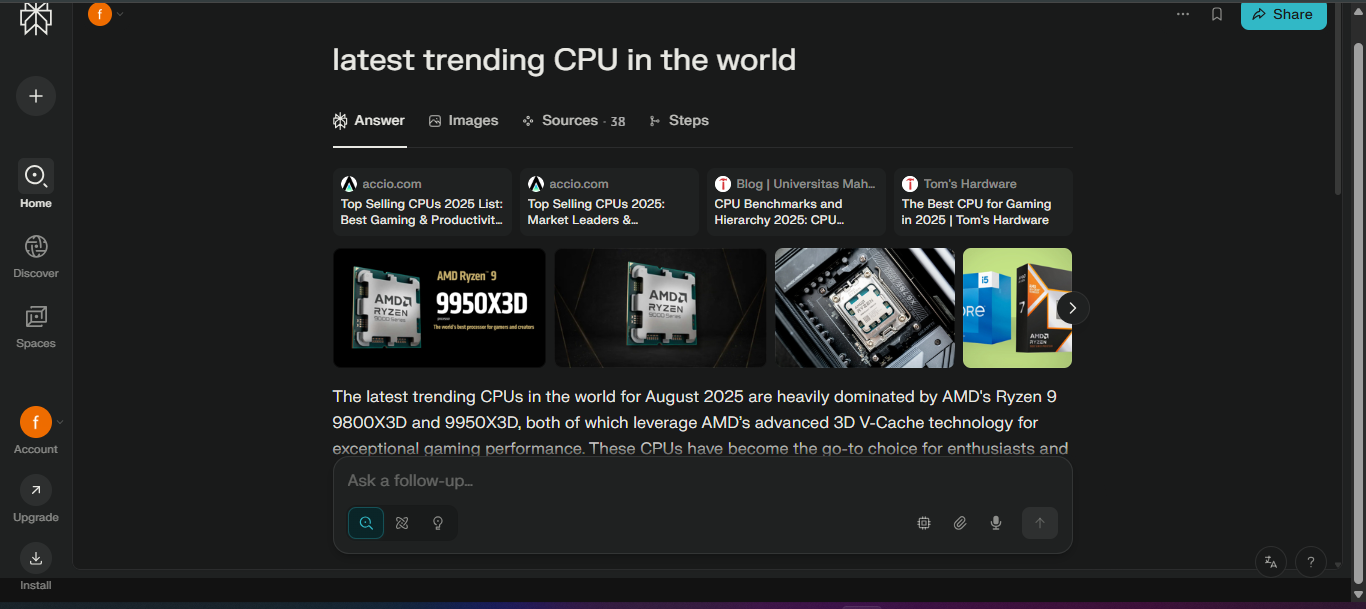
Task: Click the Install download icon
Action: point(36,558)
